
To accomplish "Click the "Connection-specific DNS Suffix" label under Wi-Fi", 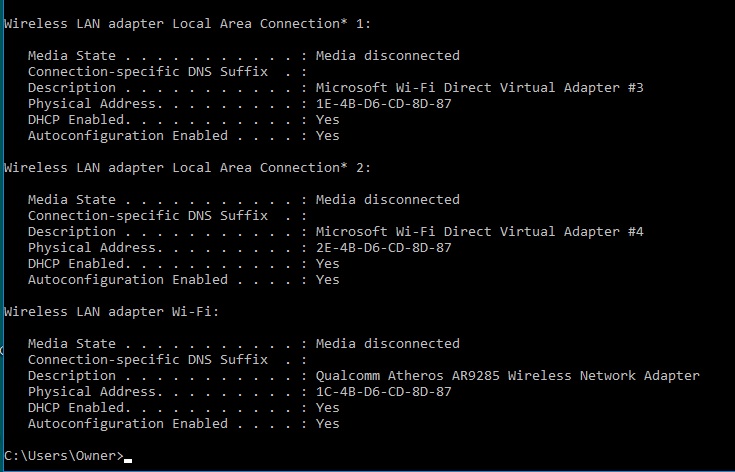I will 147,359.
